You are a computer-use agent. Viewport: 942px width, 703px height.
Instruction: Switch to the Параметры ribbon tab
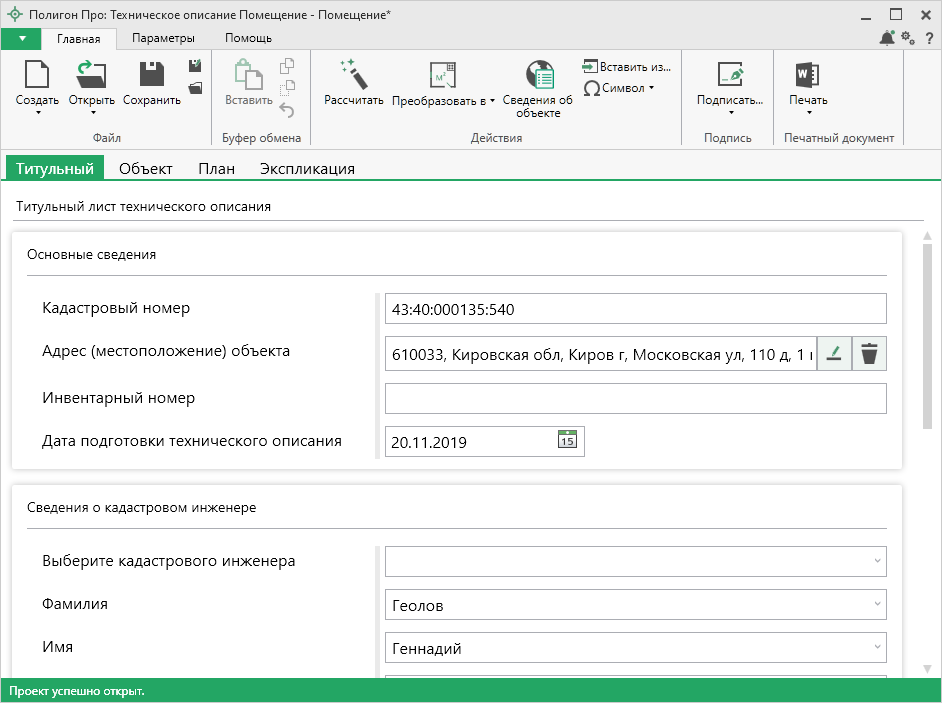(163, 38)
